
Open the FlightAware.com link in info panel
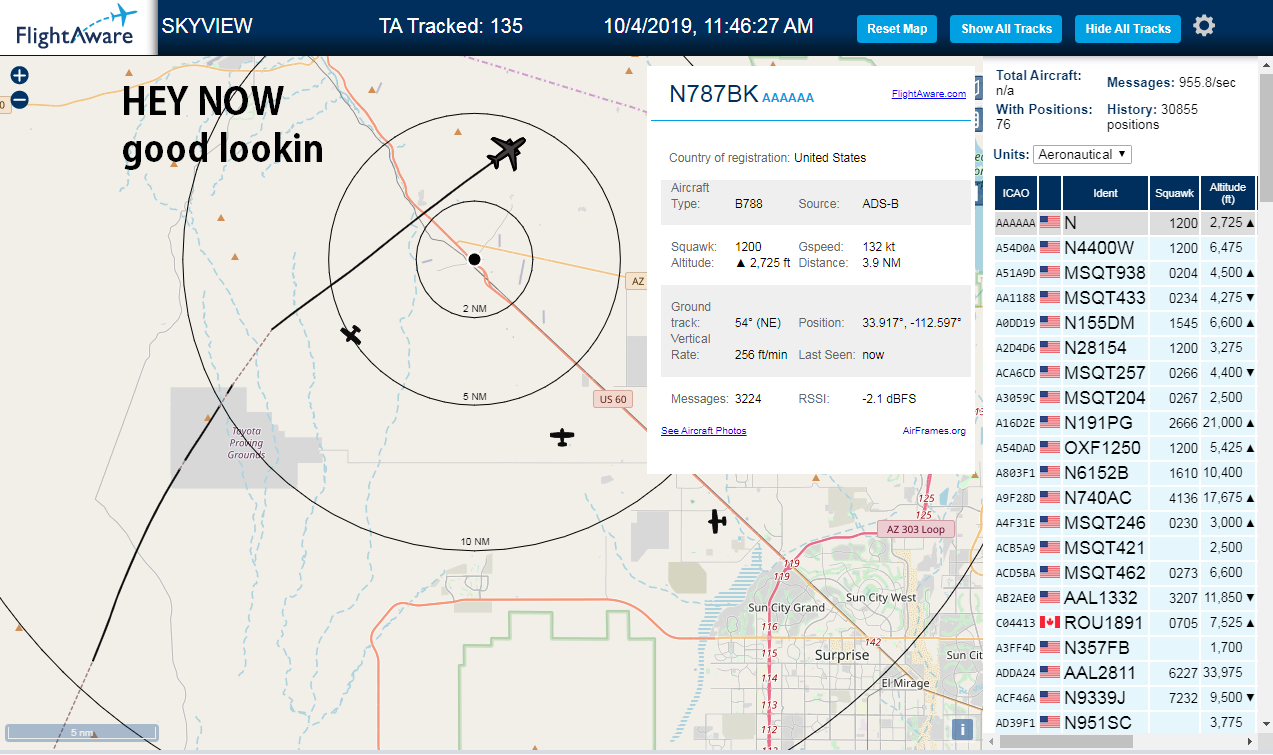[929, 94]
